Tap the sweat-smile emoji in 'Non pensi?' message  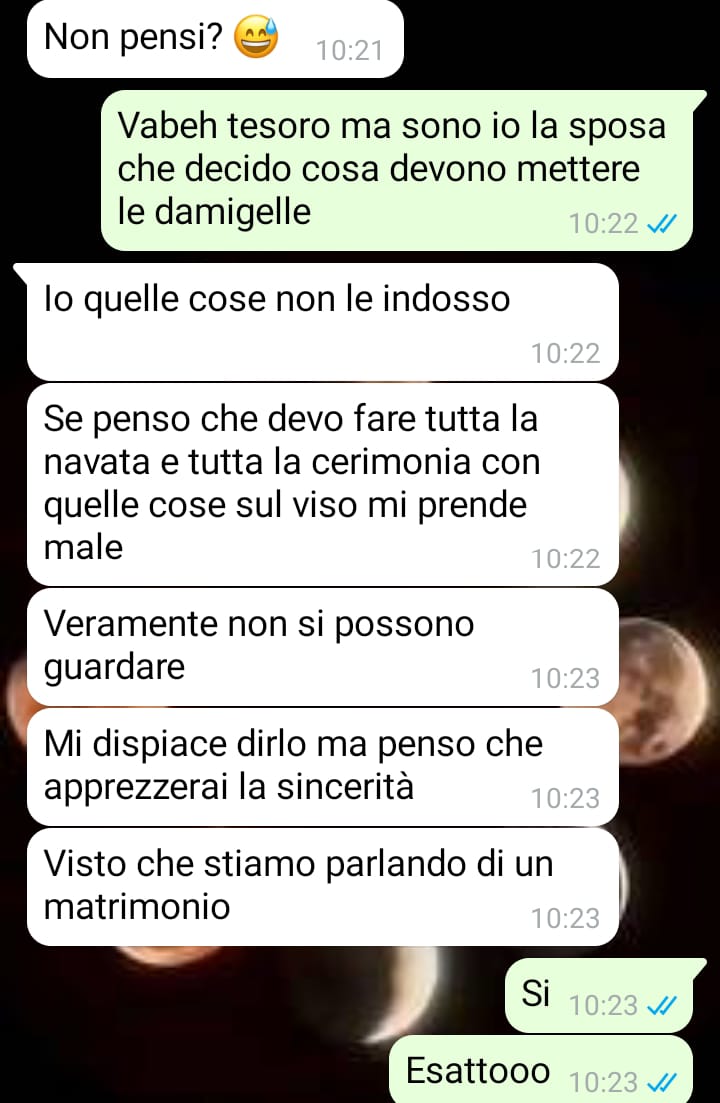click(x=256, y=37)
